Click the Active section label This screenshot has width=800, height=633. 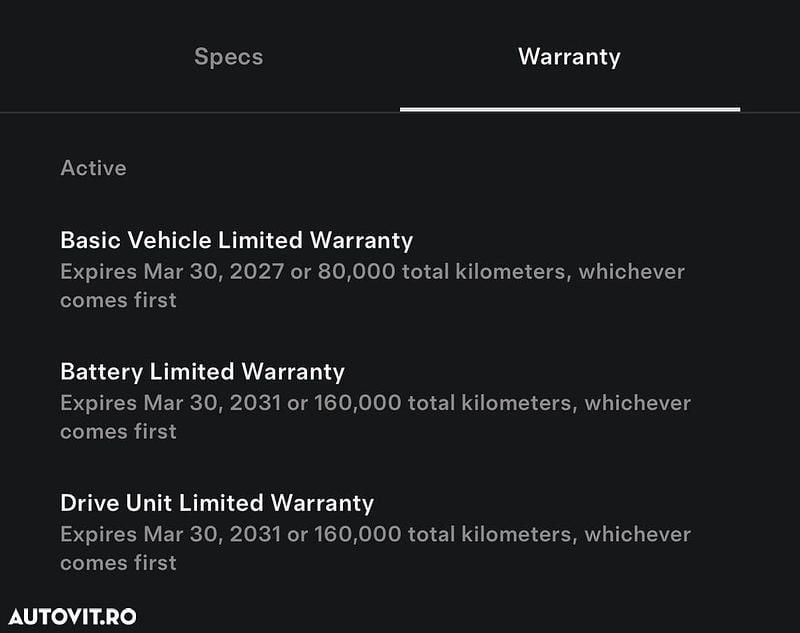click(93, 168)
